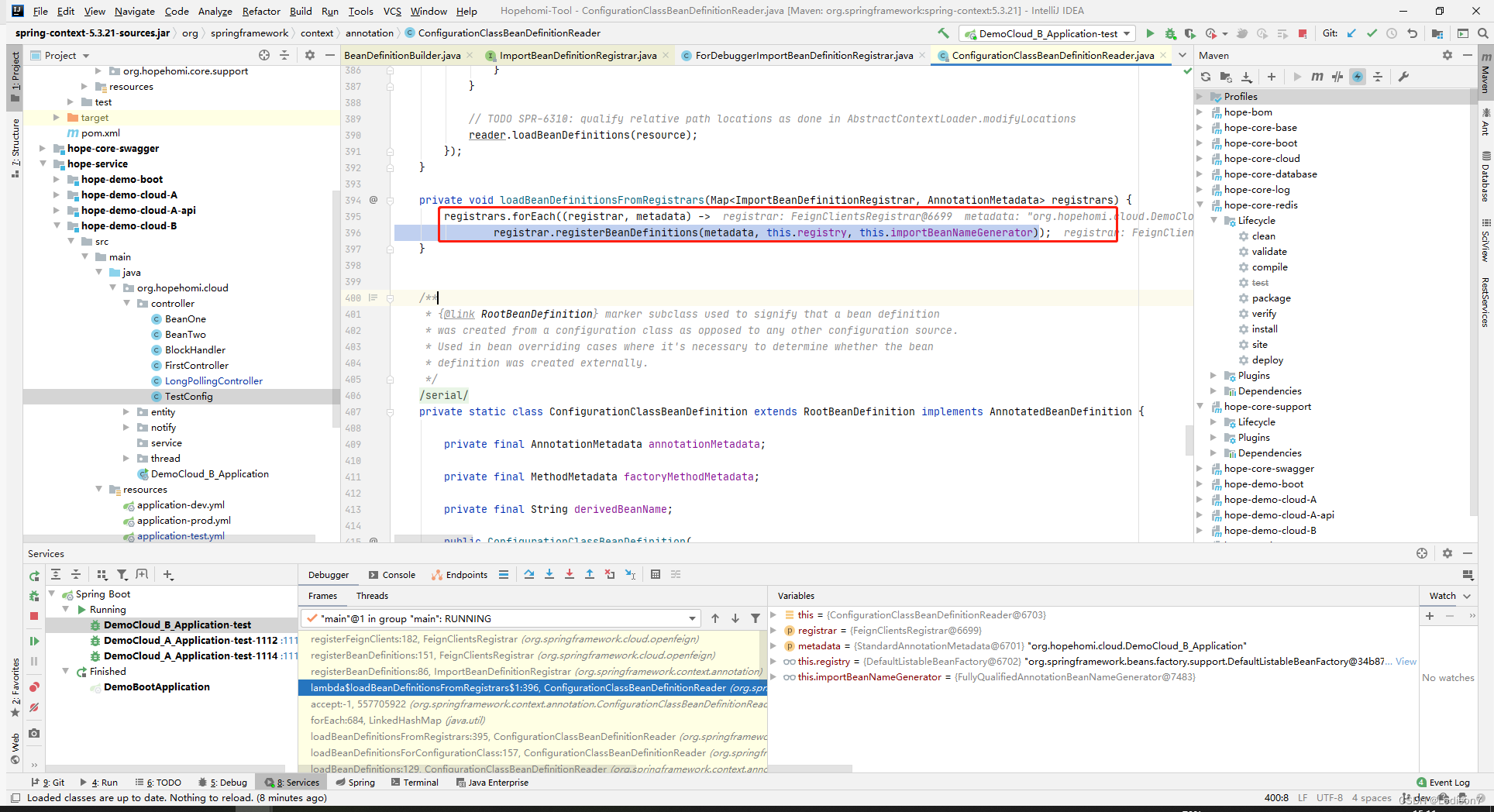Show hidden editor tabs chevron
The image size is (1494, 812).
1182,55
